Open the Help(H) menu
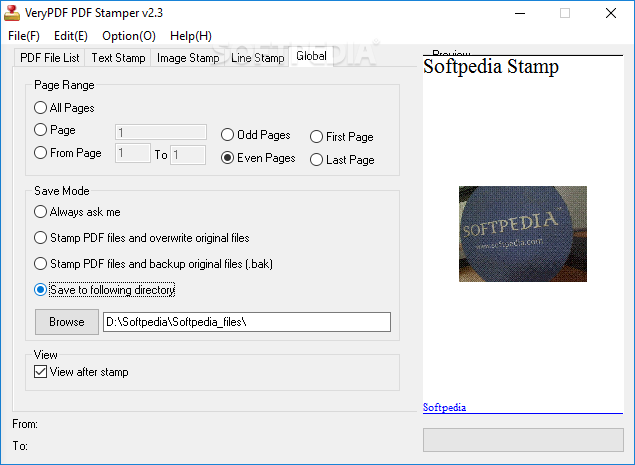Viewport: 635px width, 465px height. tap(191, 36)
